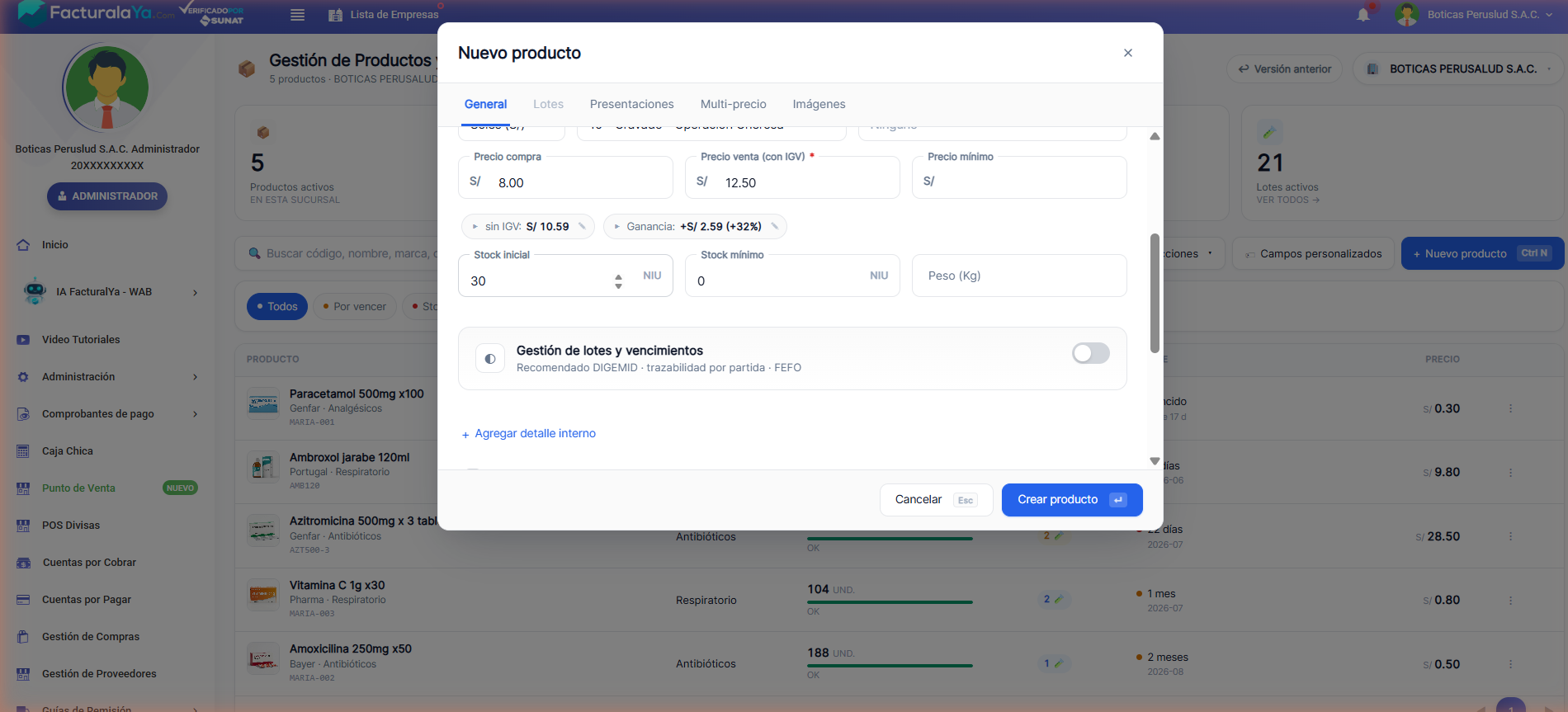Click the Stock mínimo input field
Viewport: 1568px width, 712px height.
click(x=792, y=276)
